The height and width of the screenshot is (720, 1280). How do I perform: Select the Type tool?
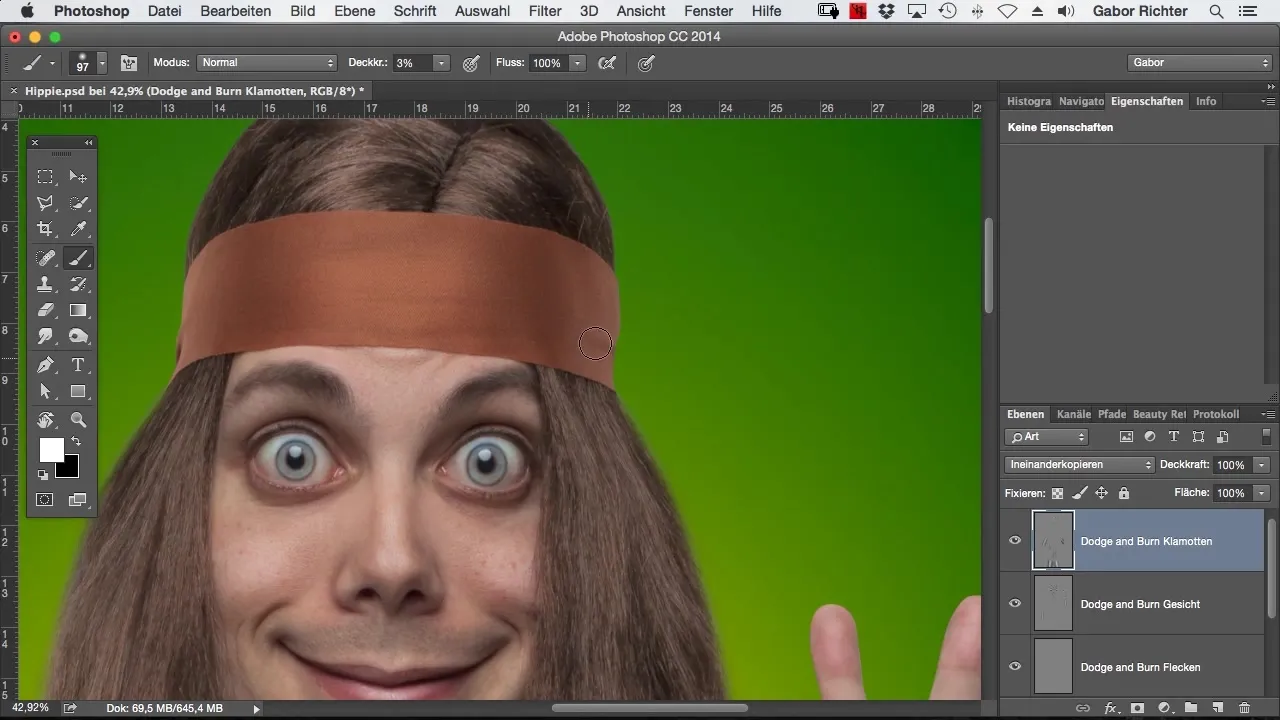pyautogui.click(x=78, y=365)
